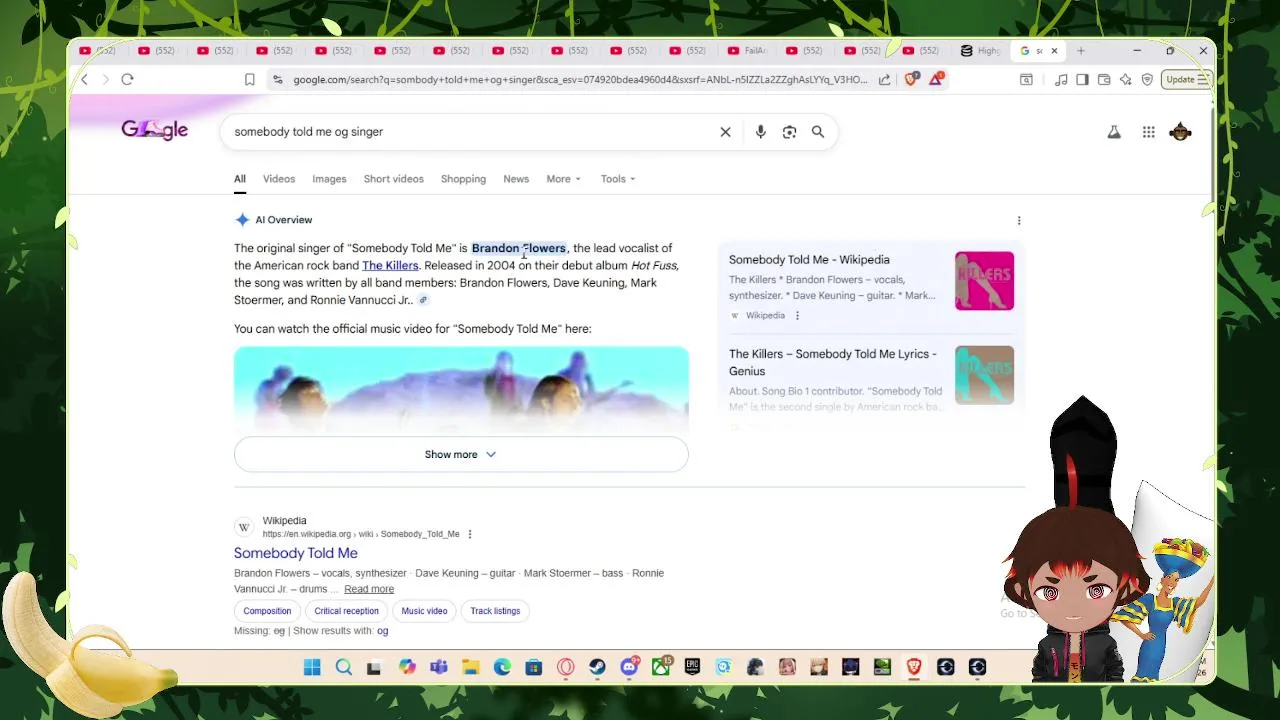This screenshot has height=720, width=1280.
Task: Expand the Tools dropdown
Action: coord(618,179)
